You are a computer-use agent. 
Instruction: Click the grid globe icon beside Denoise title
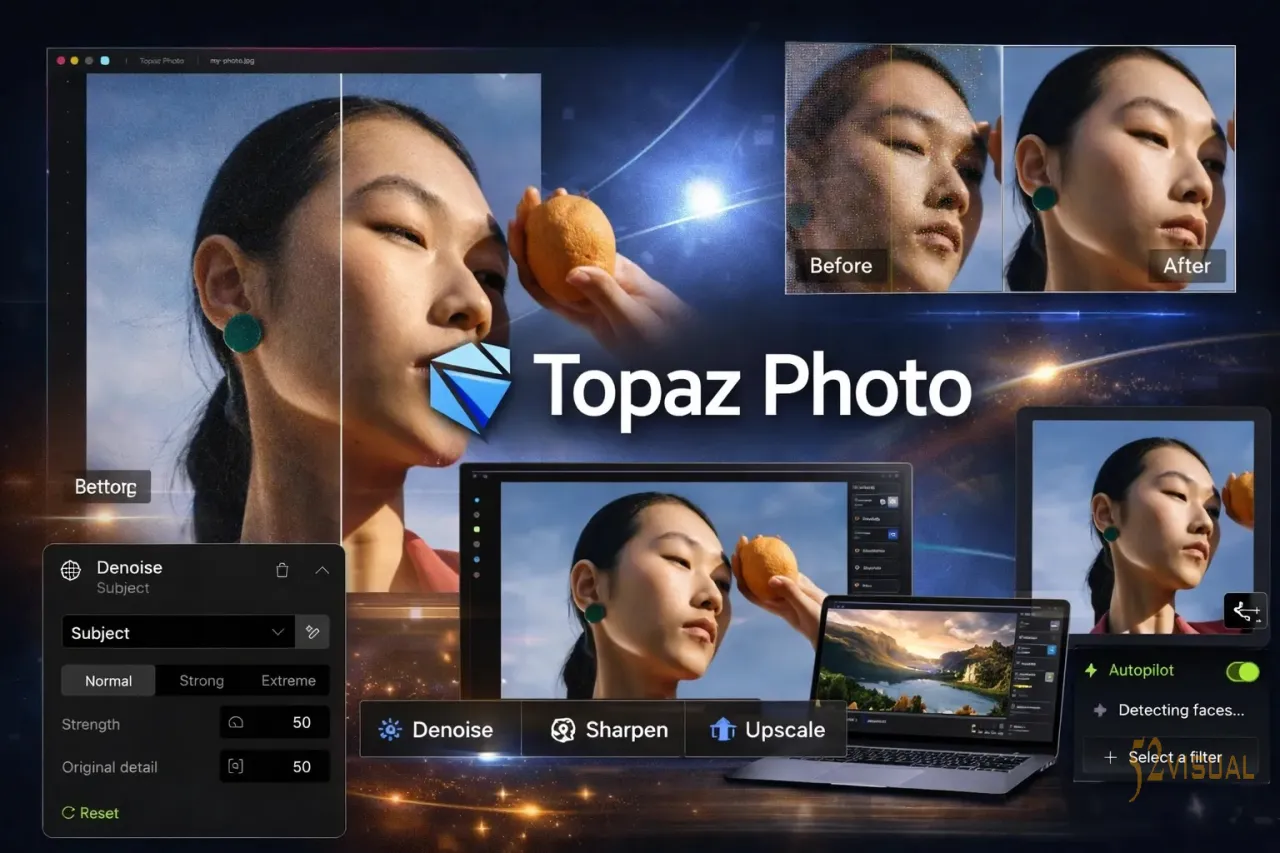click(70, 570)
